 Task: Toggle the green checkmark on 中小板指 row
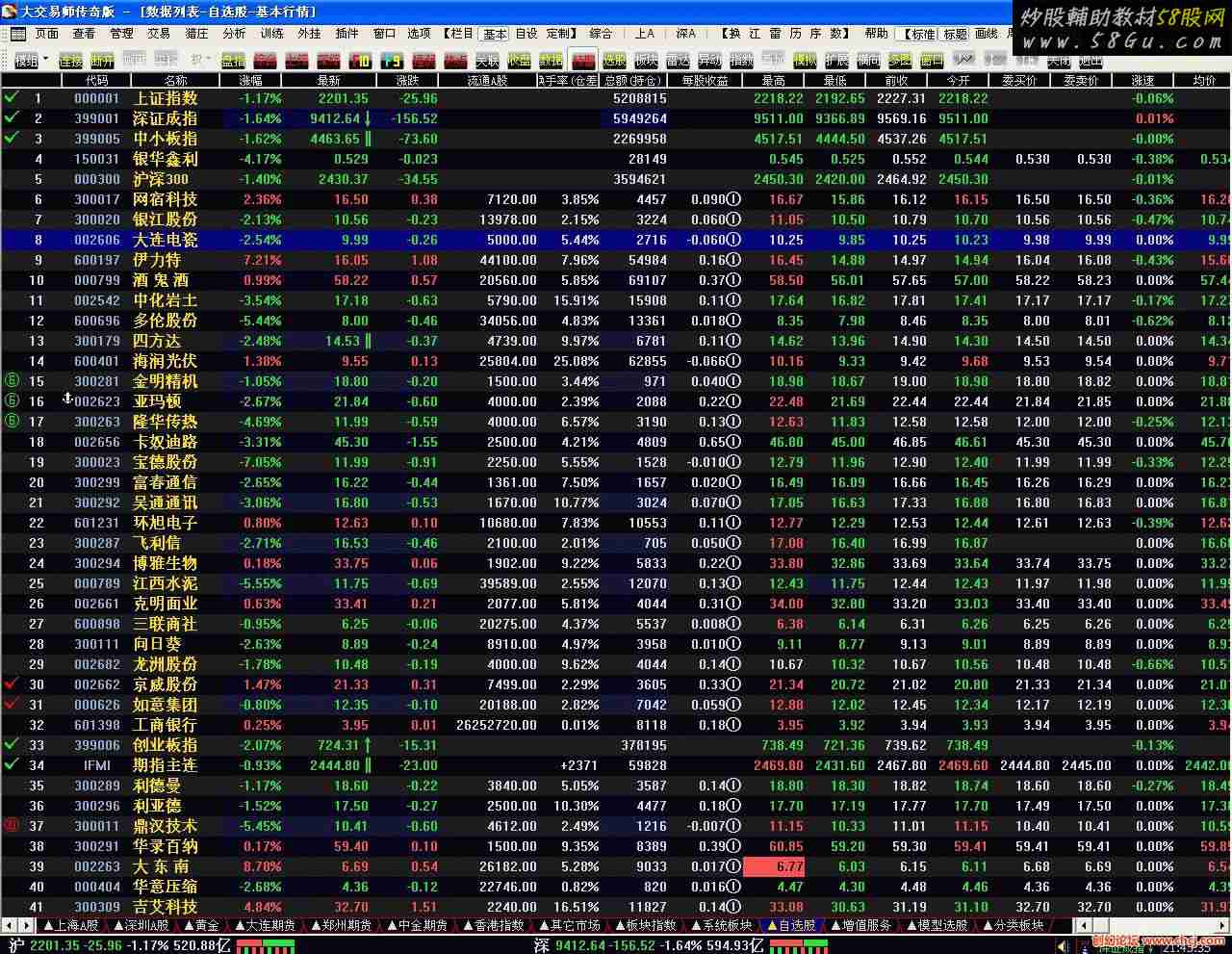[x=12, y=138]
